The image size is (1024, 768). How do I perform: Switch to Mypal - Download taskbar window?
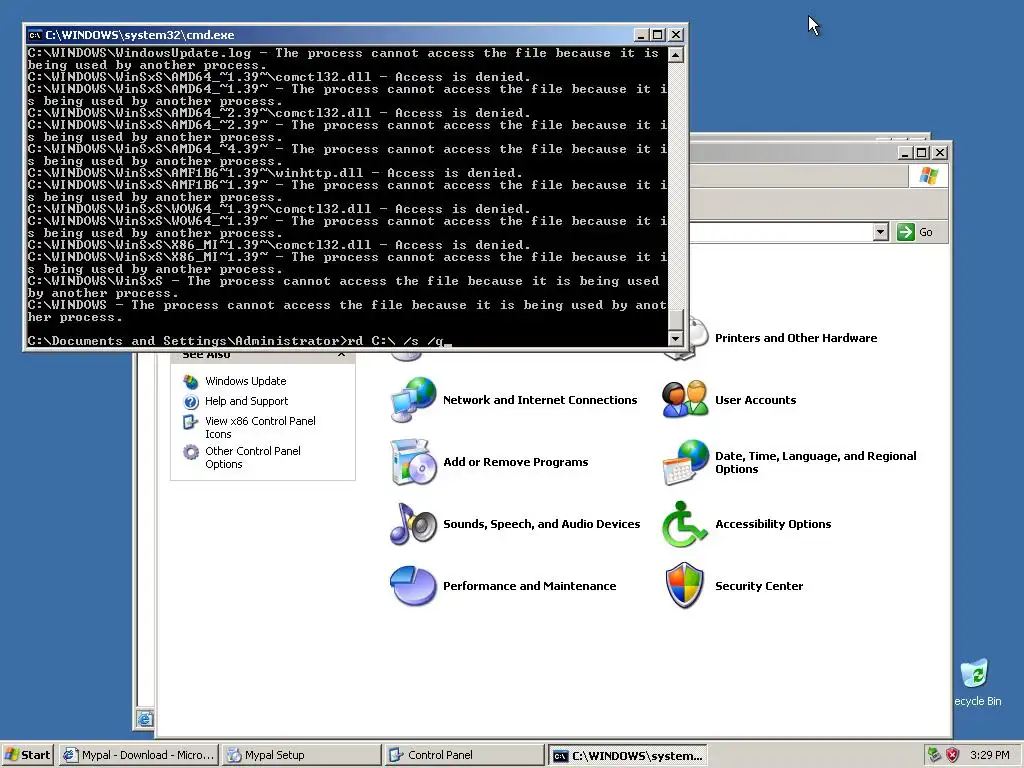point(138,755)
